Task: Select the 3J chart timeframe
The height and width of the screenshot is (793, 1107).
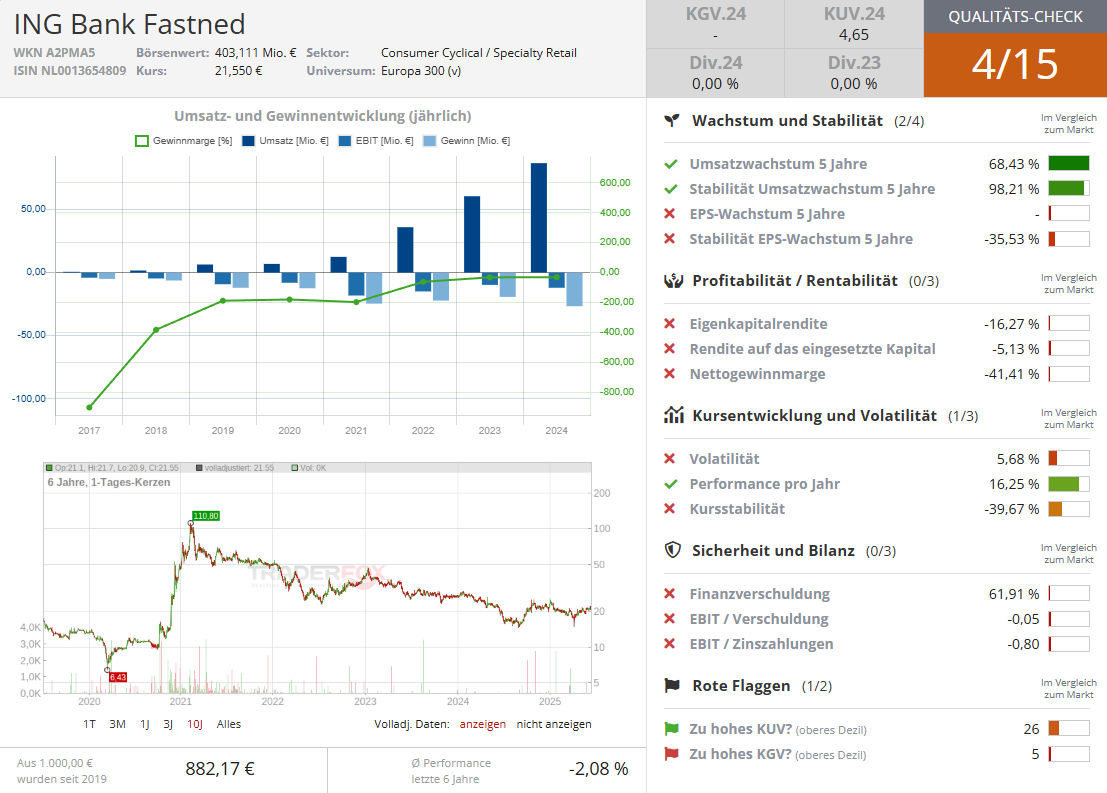Action: 168,724
